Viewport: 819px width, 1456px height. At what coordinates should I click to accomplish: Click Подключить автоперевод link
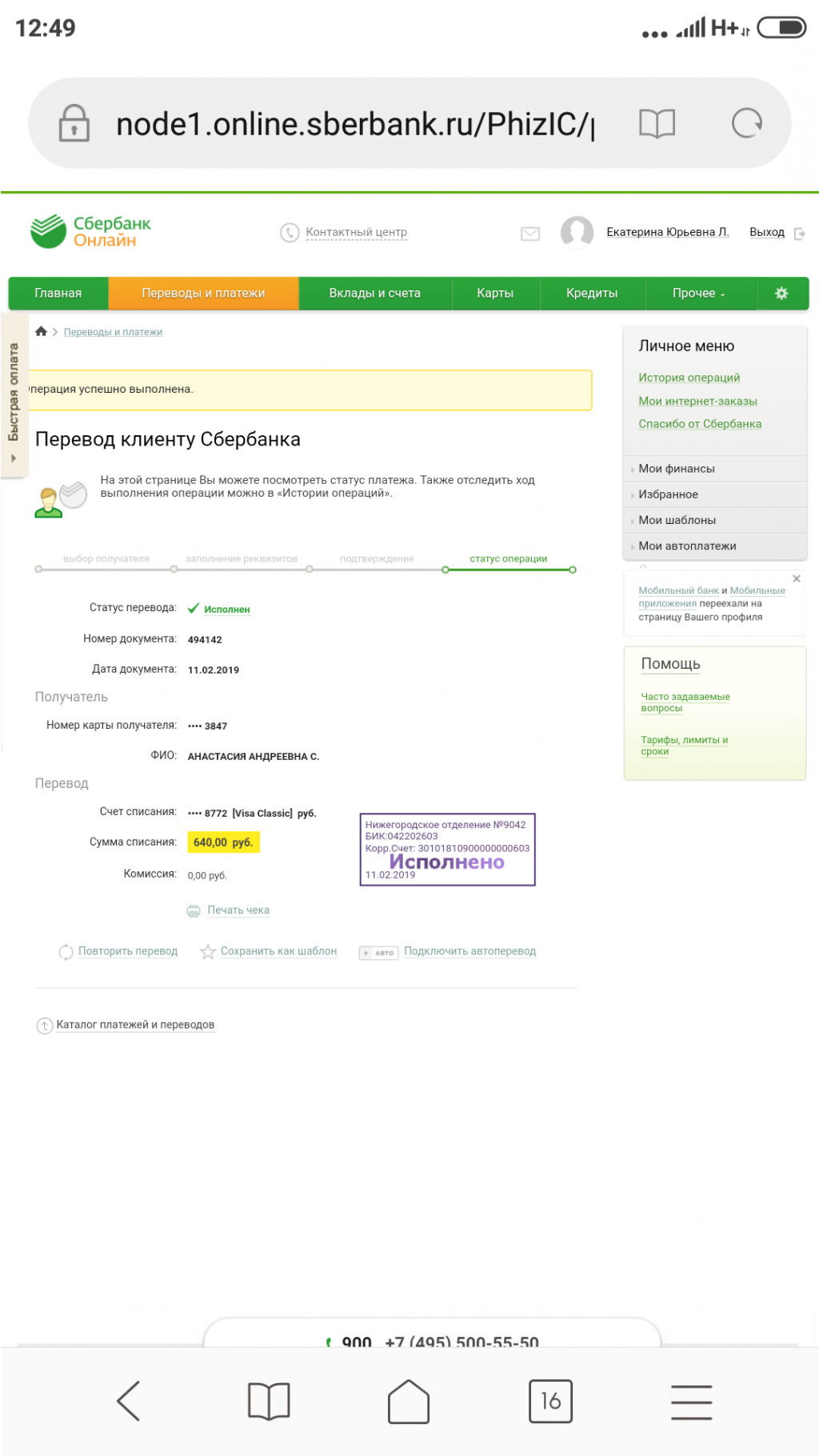click(x=470, y=951)
